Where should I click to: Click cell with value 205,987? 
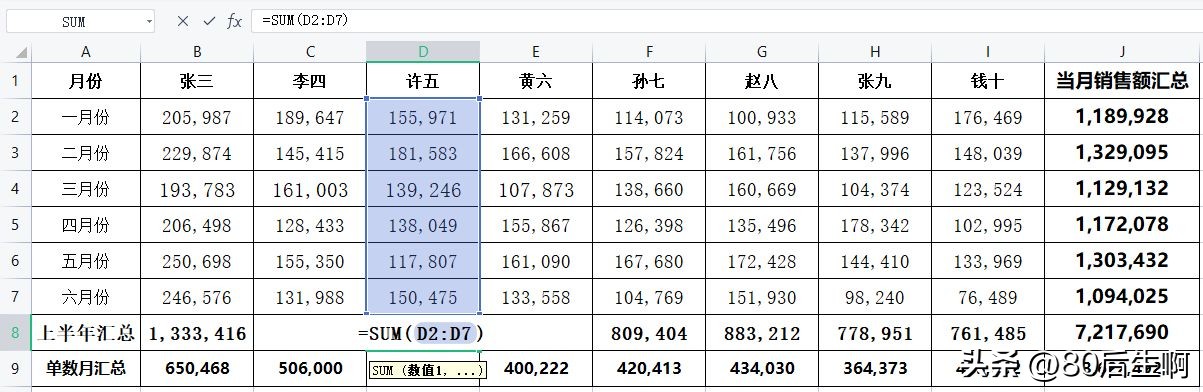click(197, 117)
